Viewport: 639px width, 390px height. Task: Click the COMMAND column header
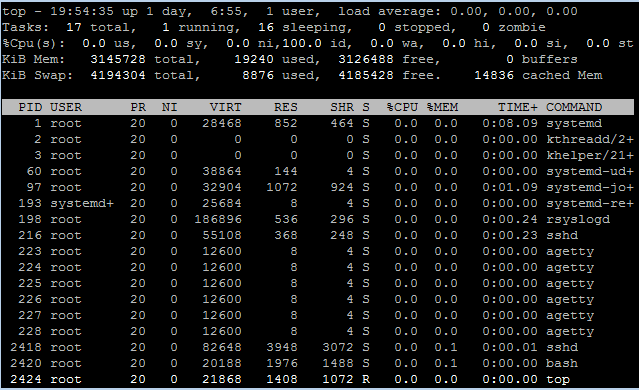[574, 107]
